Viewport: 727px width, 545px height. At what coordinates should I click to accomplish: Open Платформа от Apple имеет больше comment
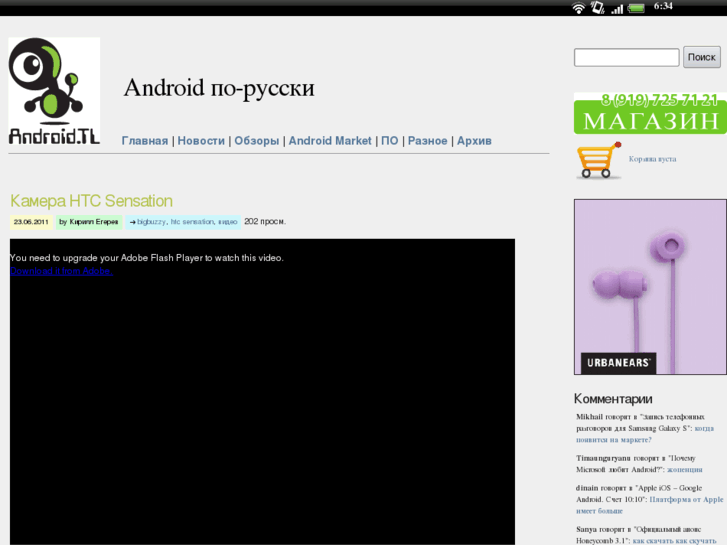tap(650, 505)
